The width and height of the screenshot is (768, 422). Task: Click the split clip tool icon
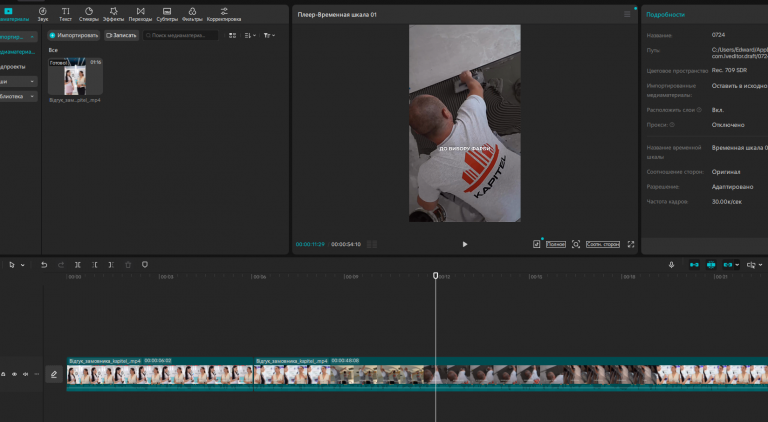[x=77, y=265]
